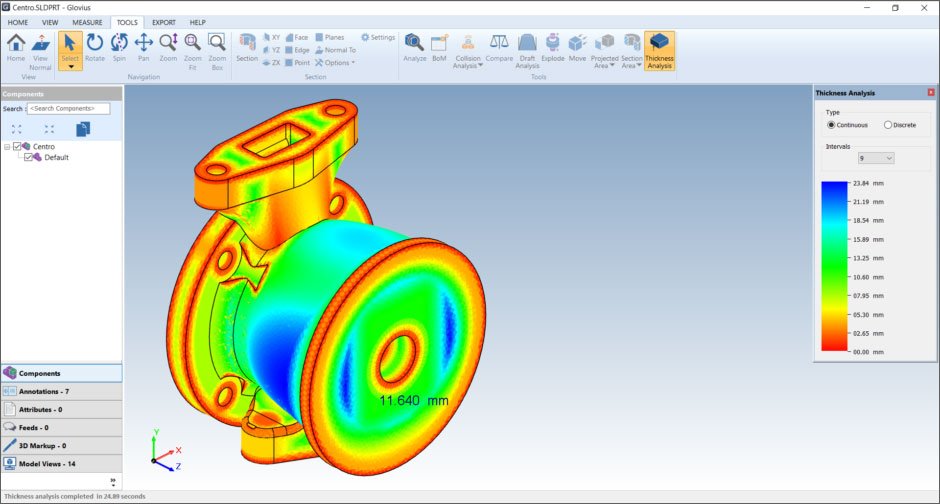Image resolution: width=940 pixels, height=504 pixels.
Task: Open the Intervals dropdown
Action: pyautogui.click(x=876, y=158)
